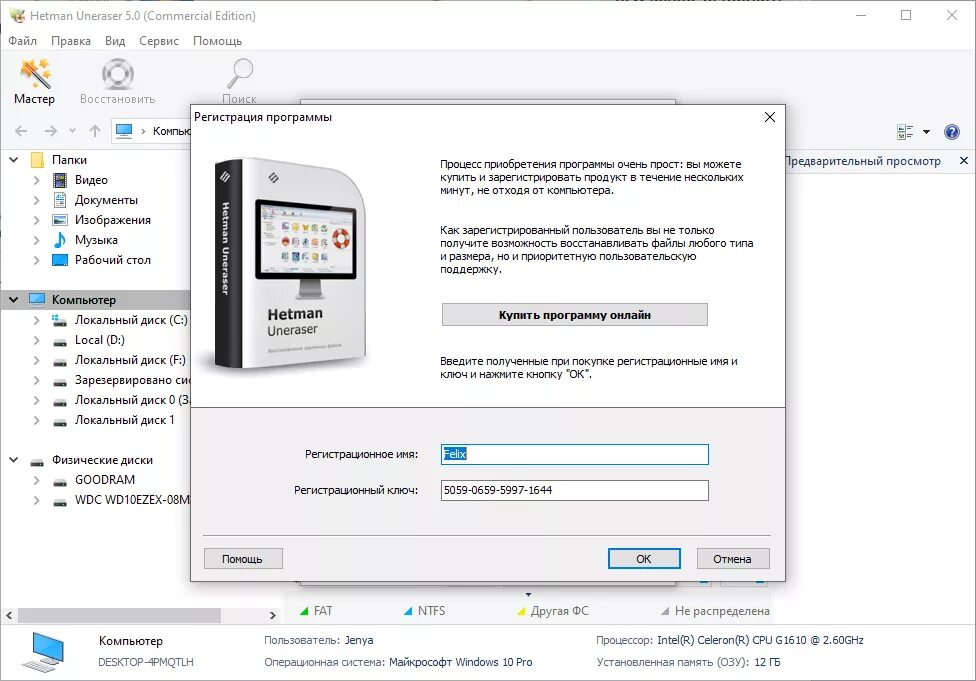Open the Файл menu
976x681 pixels.
22,40
